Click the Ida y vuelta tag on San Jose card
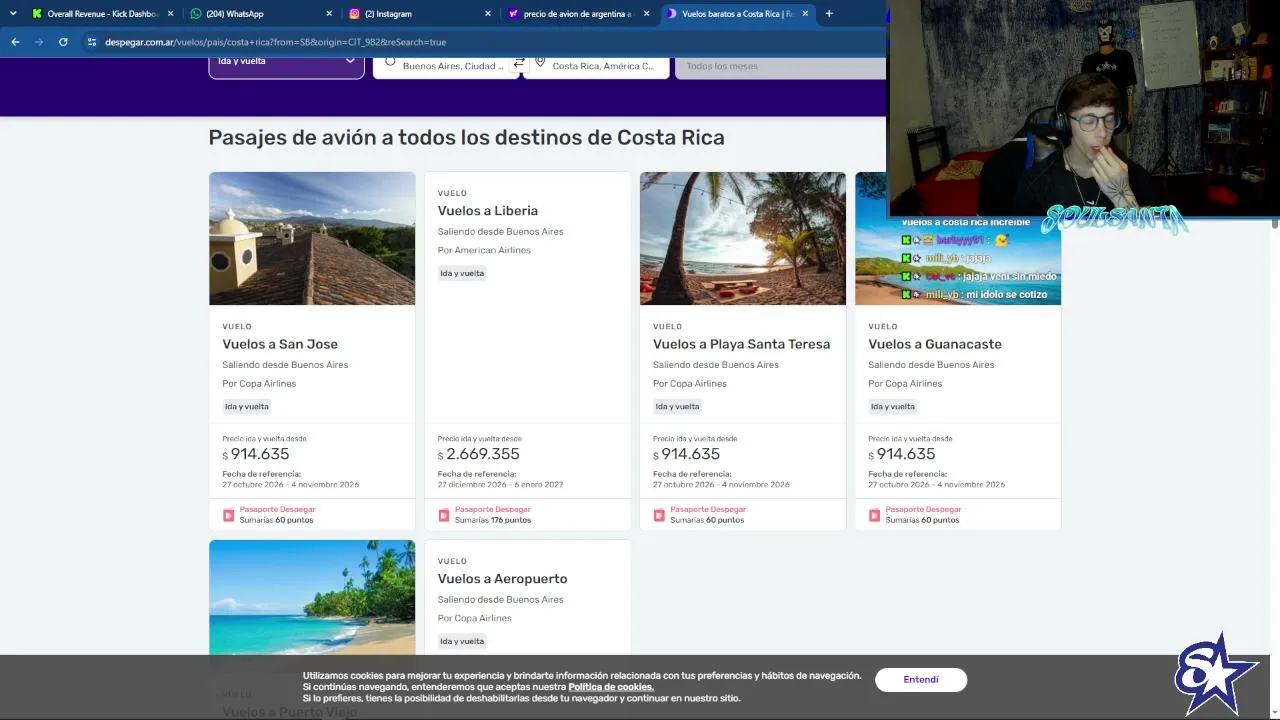Image resolution: width=1280 pixels, height=720 pixels. (247, 407)
